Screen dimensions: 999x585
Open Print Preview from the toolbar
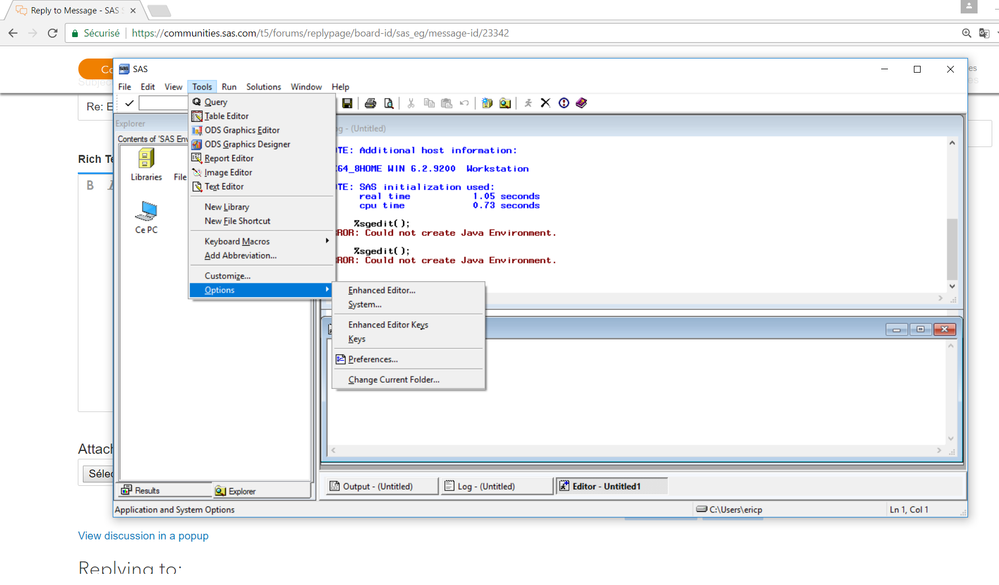click(x=388, y=103)
